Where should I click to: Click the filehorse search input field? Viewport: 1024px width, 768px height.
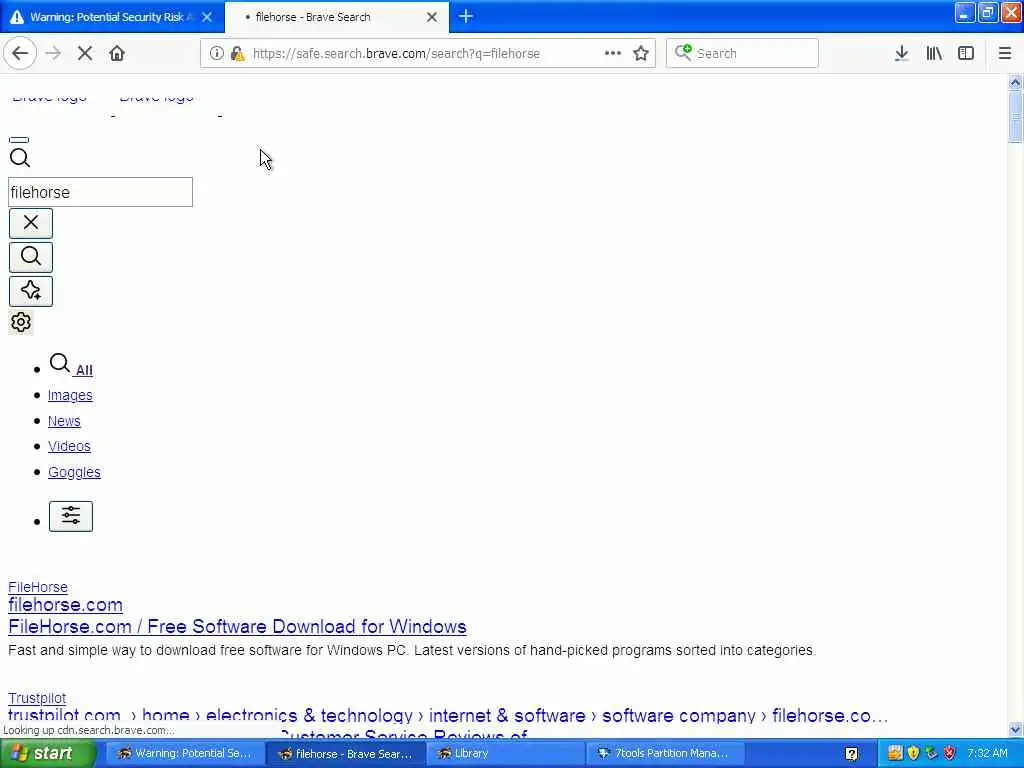coord(101,192)
